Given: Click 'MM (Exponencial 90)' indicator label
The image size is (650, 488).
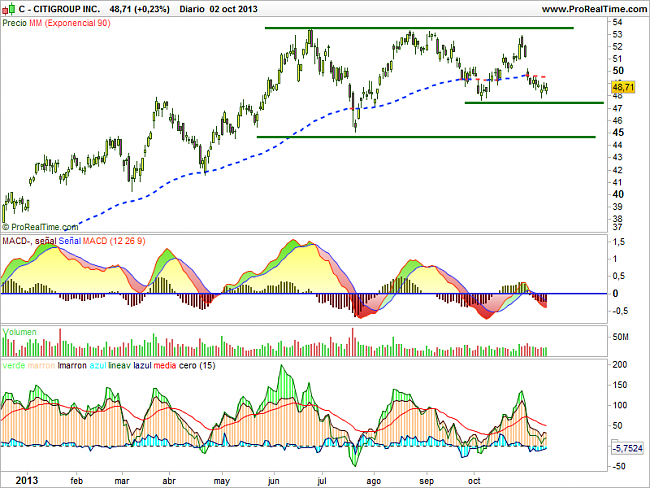Looking at the screenshot, I should 70,23.
